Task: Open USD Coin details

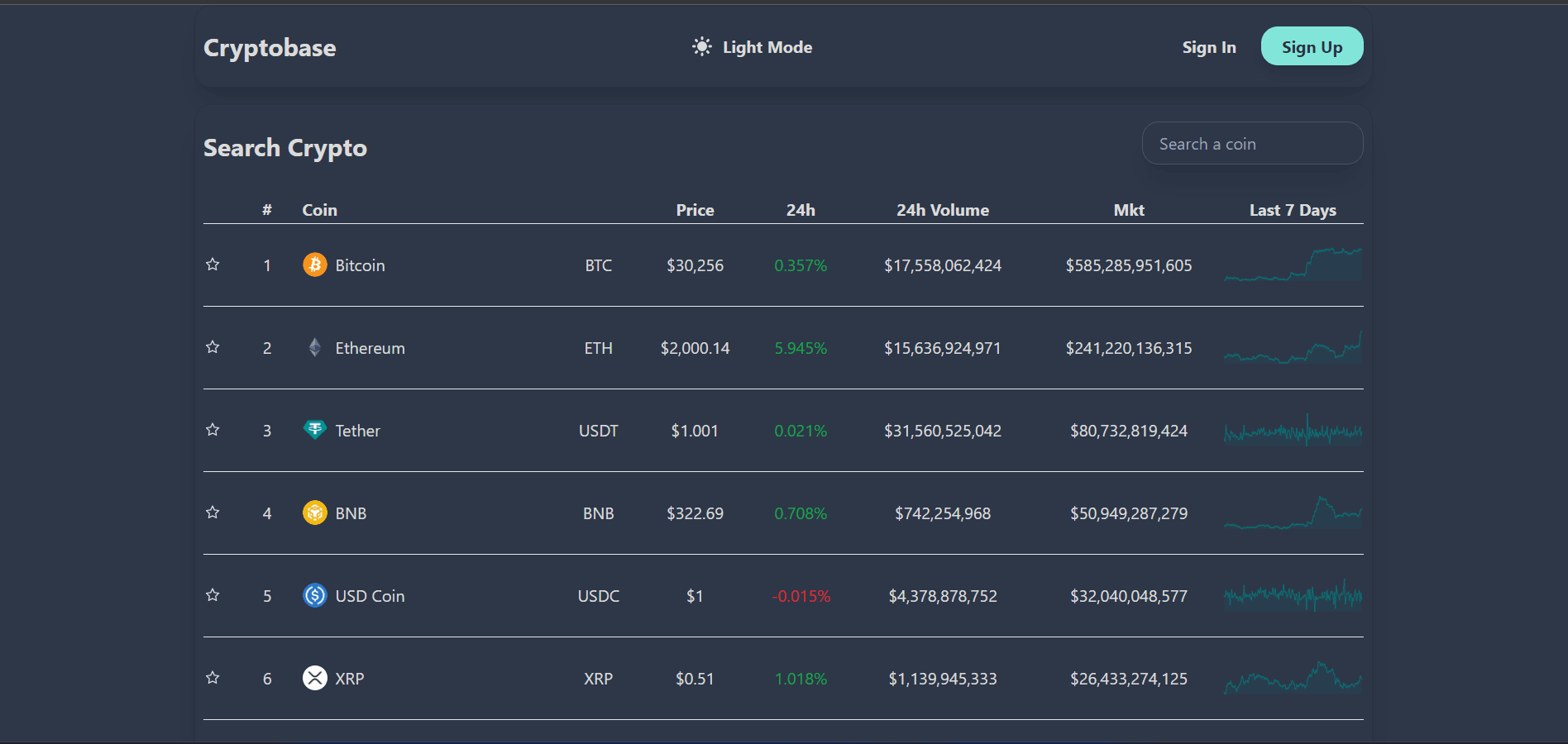Action: coord(370,596)
